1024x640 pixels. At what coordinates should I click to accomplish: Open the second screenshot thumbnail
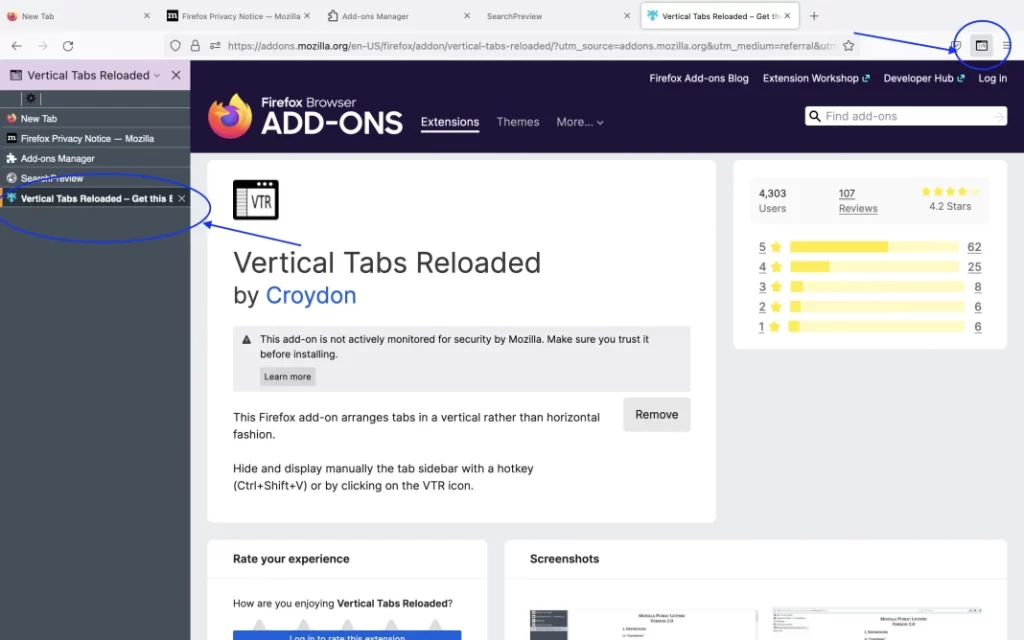click(x=877, y=624)
